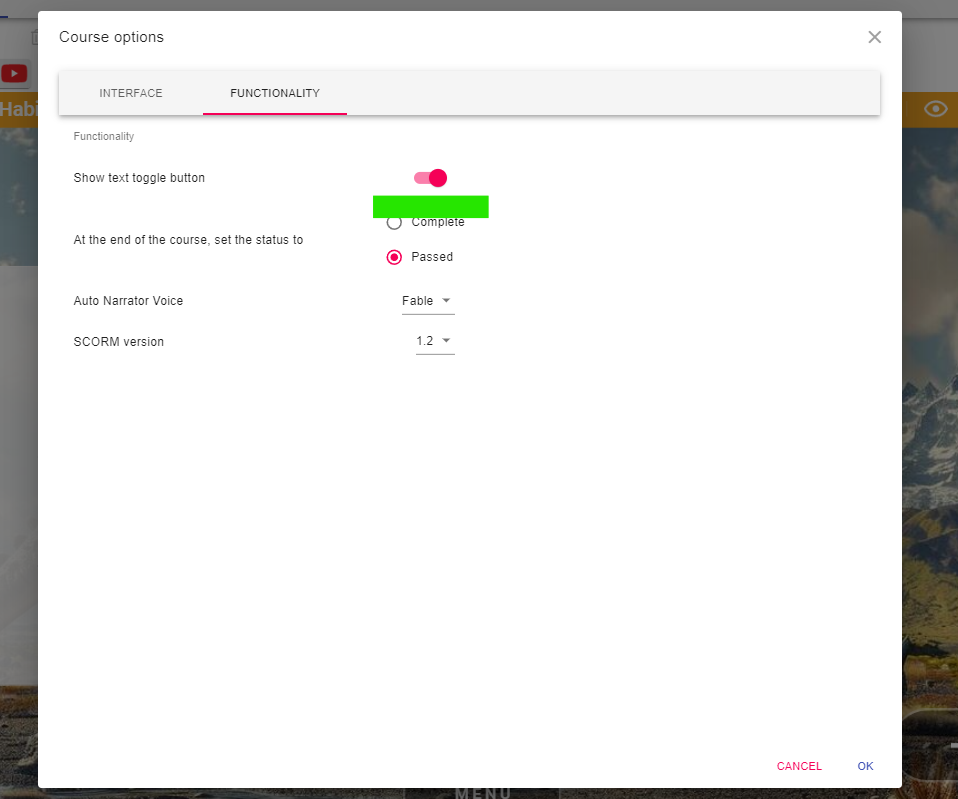The width and height of the screenshot is (958, 799).
Task: Click the small 'Functionality' section heading
Action: (104, 136)
